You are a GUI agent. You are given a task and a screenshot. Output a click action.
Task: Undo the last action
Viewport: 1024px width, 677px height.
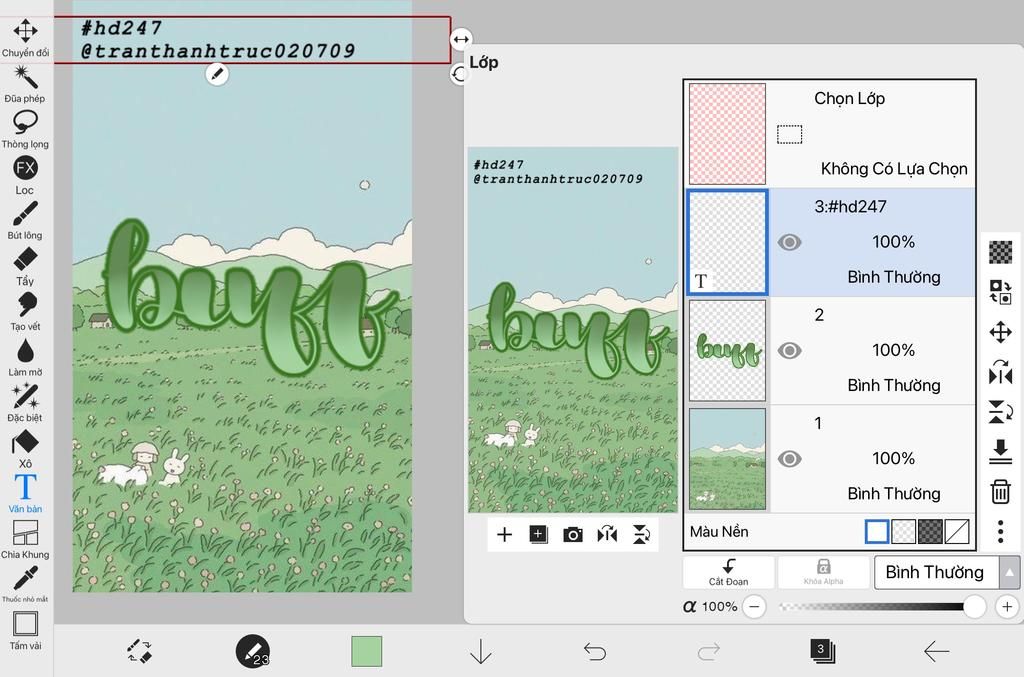[x=594, y=651]
